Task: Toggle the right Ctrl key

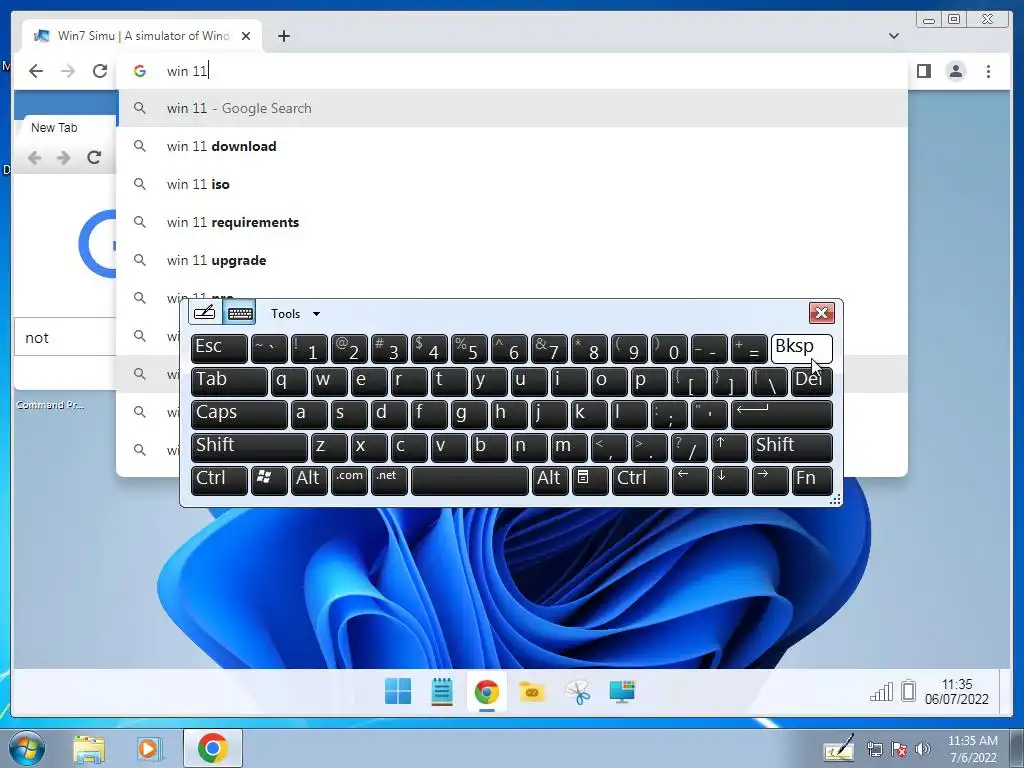Action: [640, 480]
